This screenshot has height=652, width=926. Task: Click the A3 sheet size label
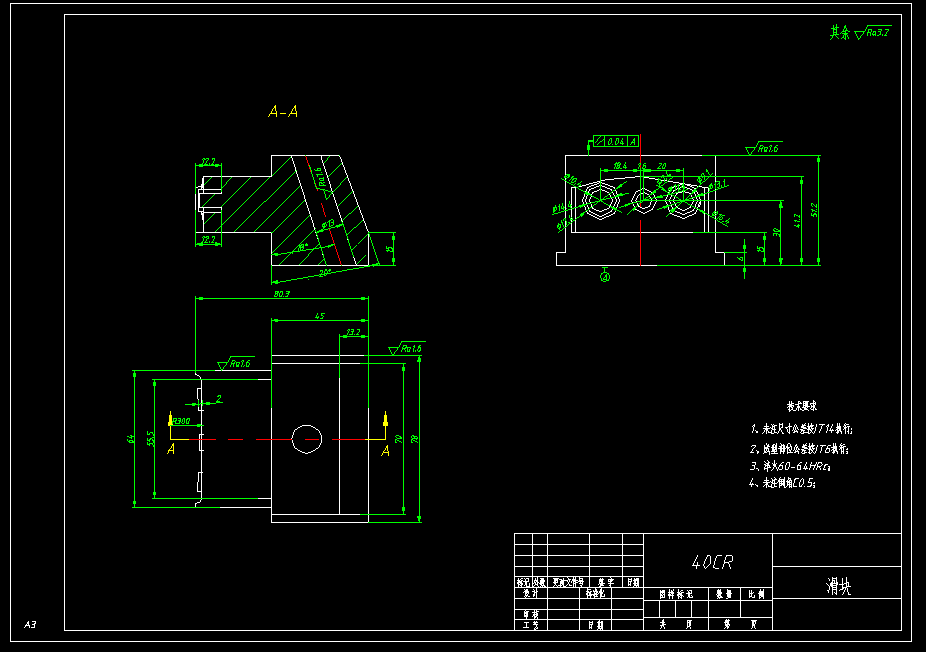[x=30, y=624]
